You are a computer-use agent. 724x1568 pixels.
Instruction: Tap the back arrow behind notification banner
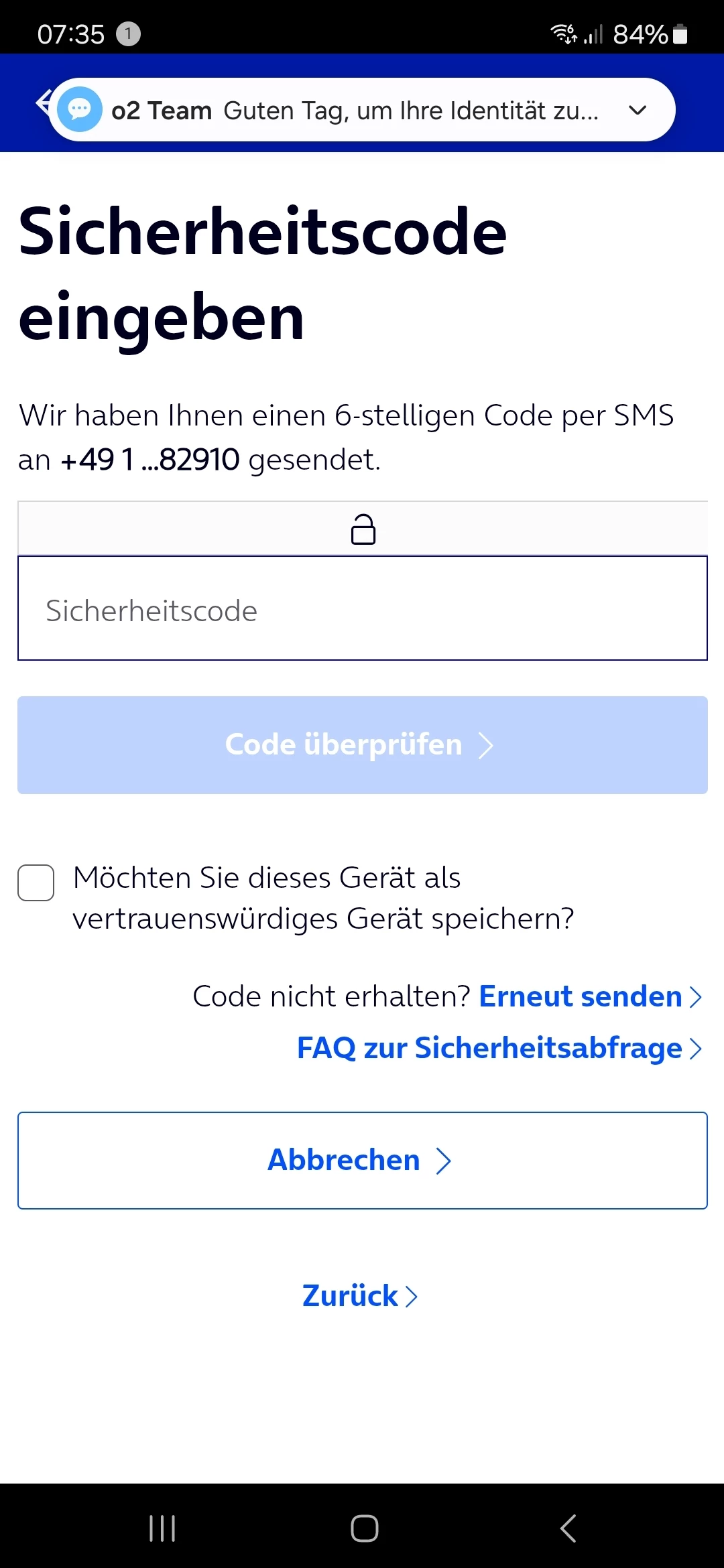pyautogui.click(x=42, y=103)
